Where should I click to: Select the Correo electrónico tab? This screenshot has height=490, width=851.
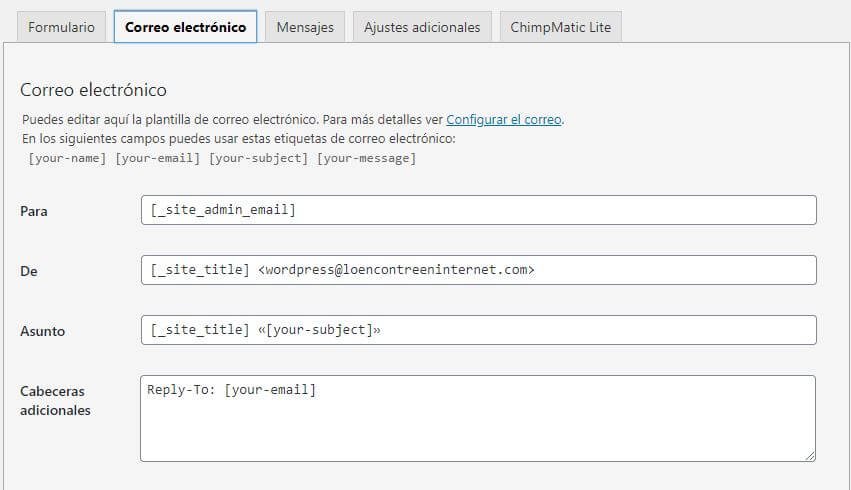185,27
